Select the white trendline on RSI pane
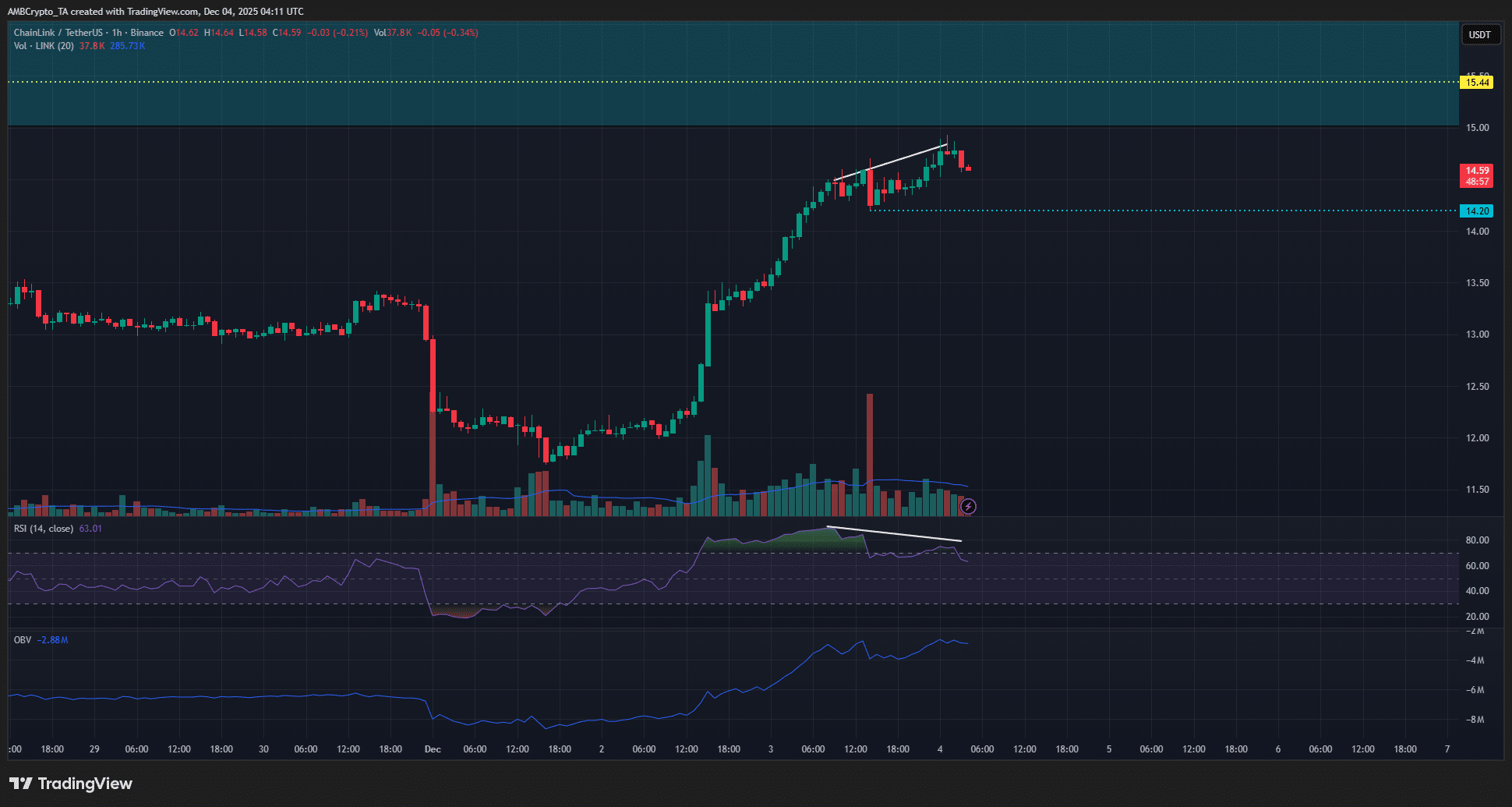 [895, 534]
